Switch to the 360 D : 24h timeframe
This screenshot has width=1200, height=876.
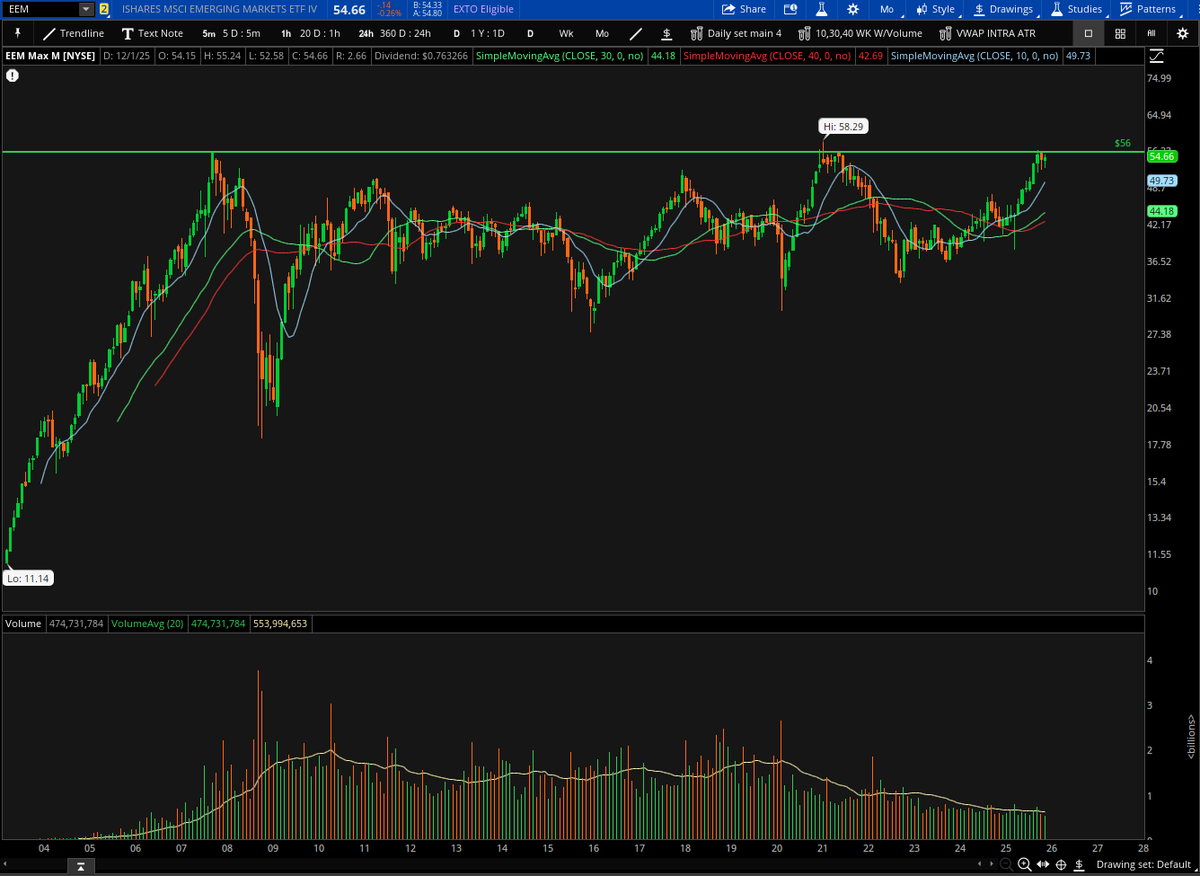(395, 33)
